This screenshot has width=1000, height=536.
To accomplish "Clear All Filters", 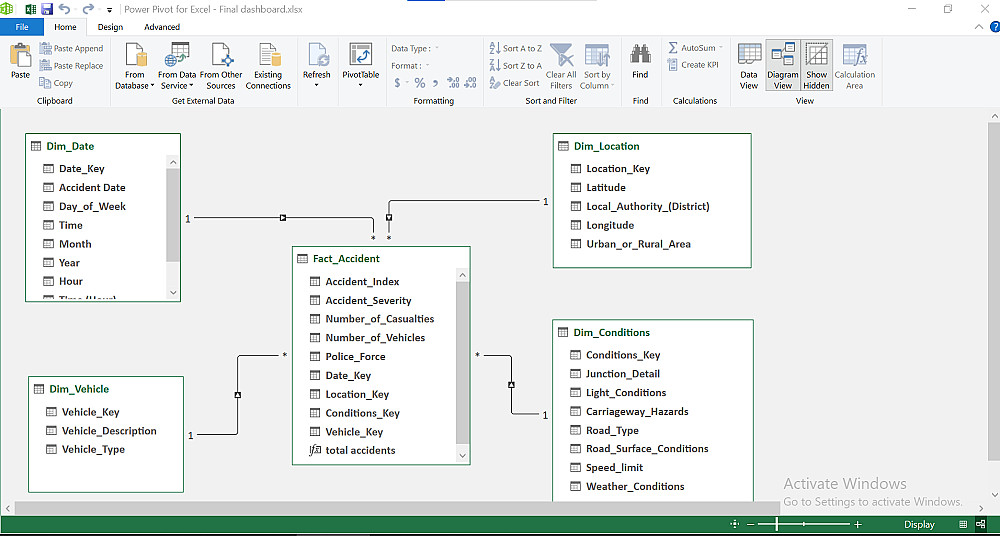I will click(x=561, y=66).
